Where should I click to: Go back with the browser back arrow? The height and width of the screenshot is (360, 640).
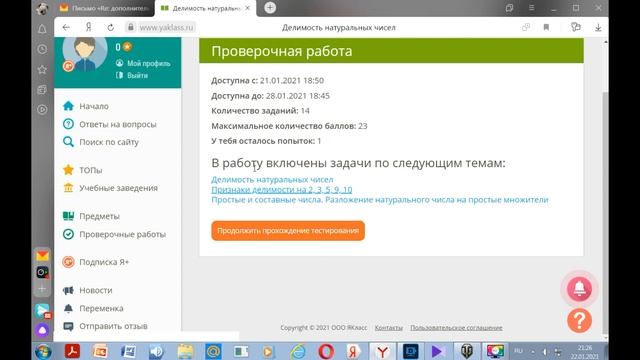tap(66, 27)
